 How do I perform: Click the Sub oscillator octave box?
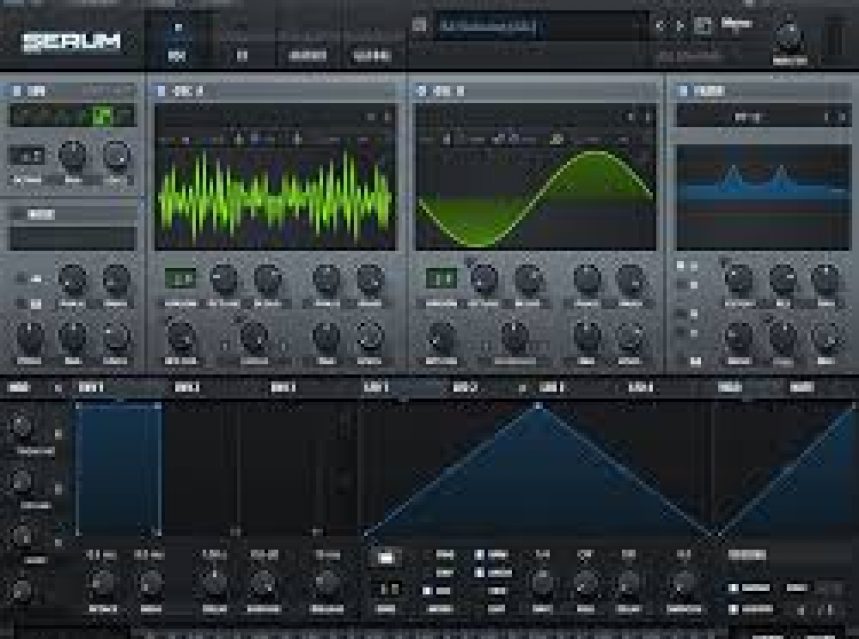[27, 156]
